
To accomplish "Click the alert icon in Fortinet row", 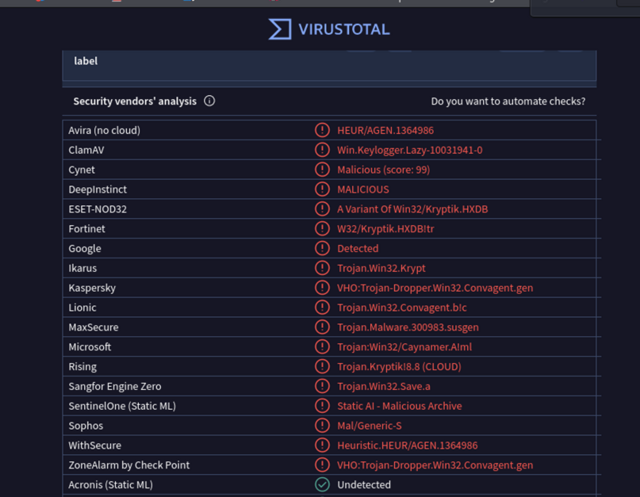I will (x=322, y=229).
